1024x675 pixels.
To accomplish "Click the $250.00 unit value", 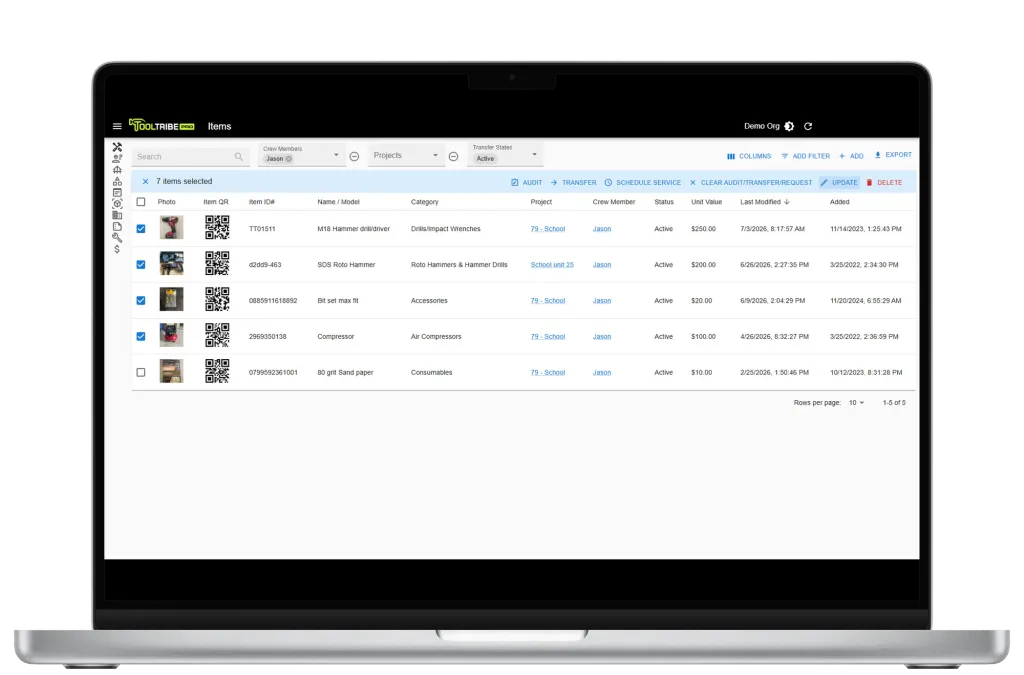I will (x=703, y=229).
